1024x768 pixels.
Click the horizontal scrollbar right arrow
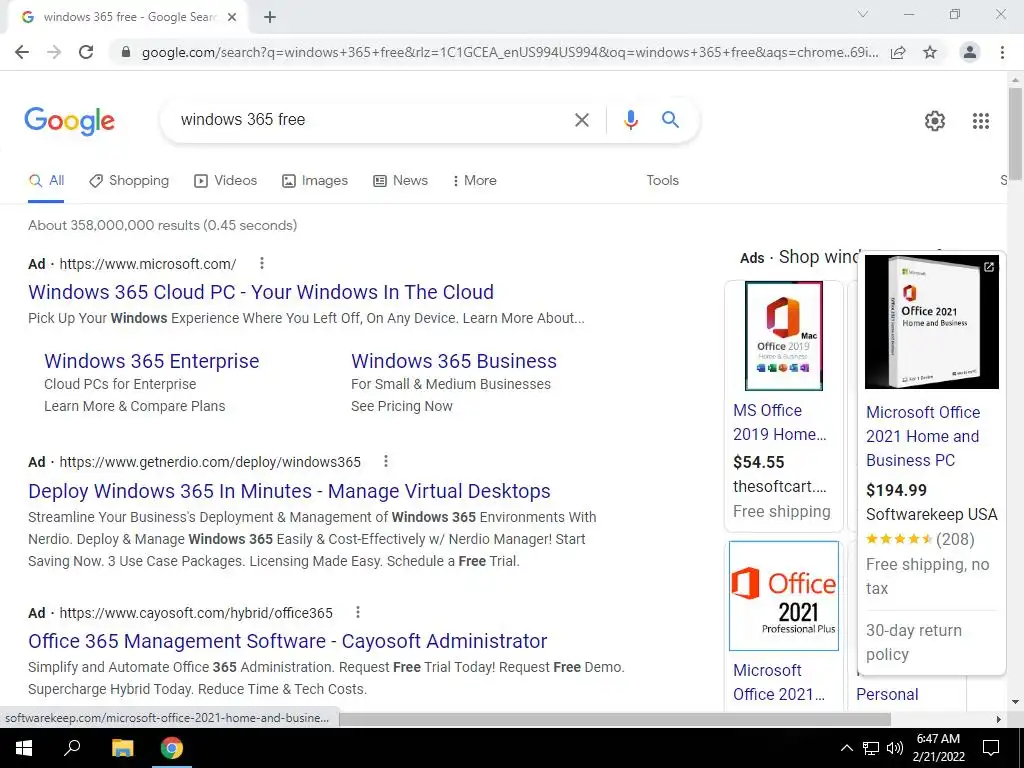coord(999,719)
